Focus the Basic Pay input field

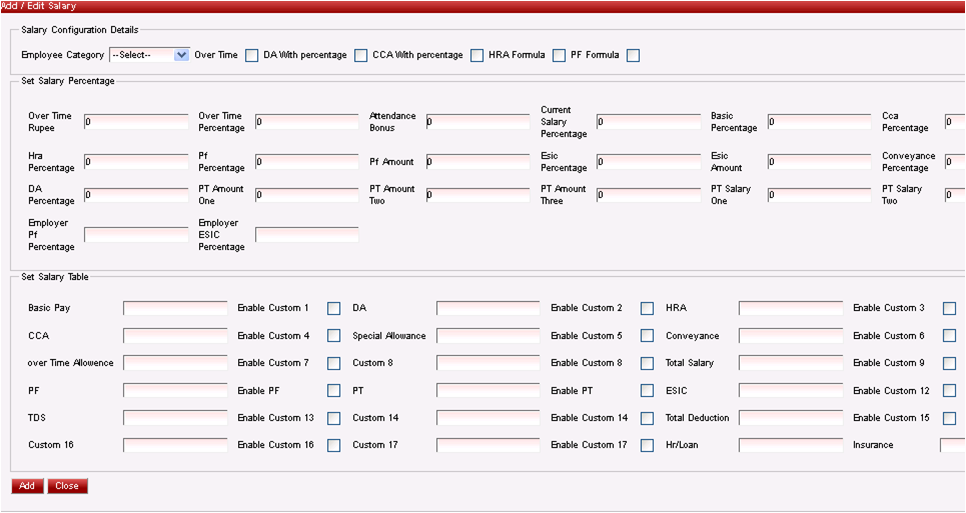175,308
